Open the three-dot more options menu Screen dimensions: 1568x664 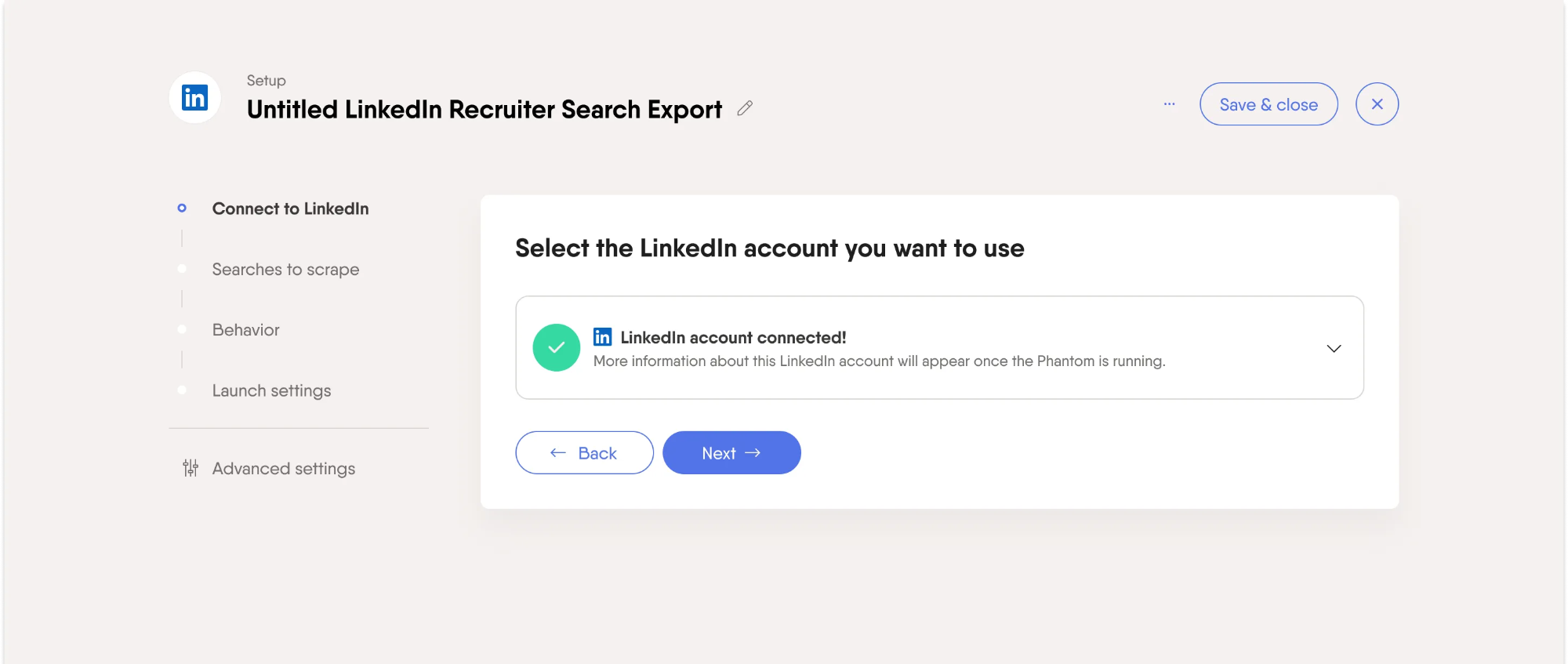(x=1169, y=104)
